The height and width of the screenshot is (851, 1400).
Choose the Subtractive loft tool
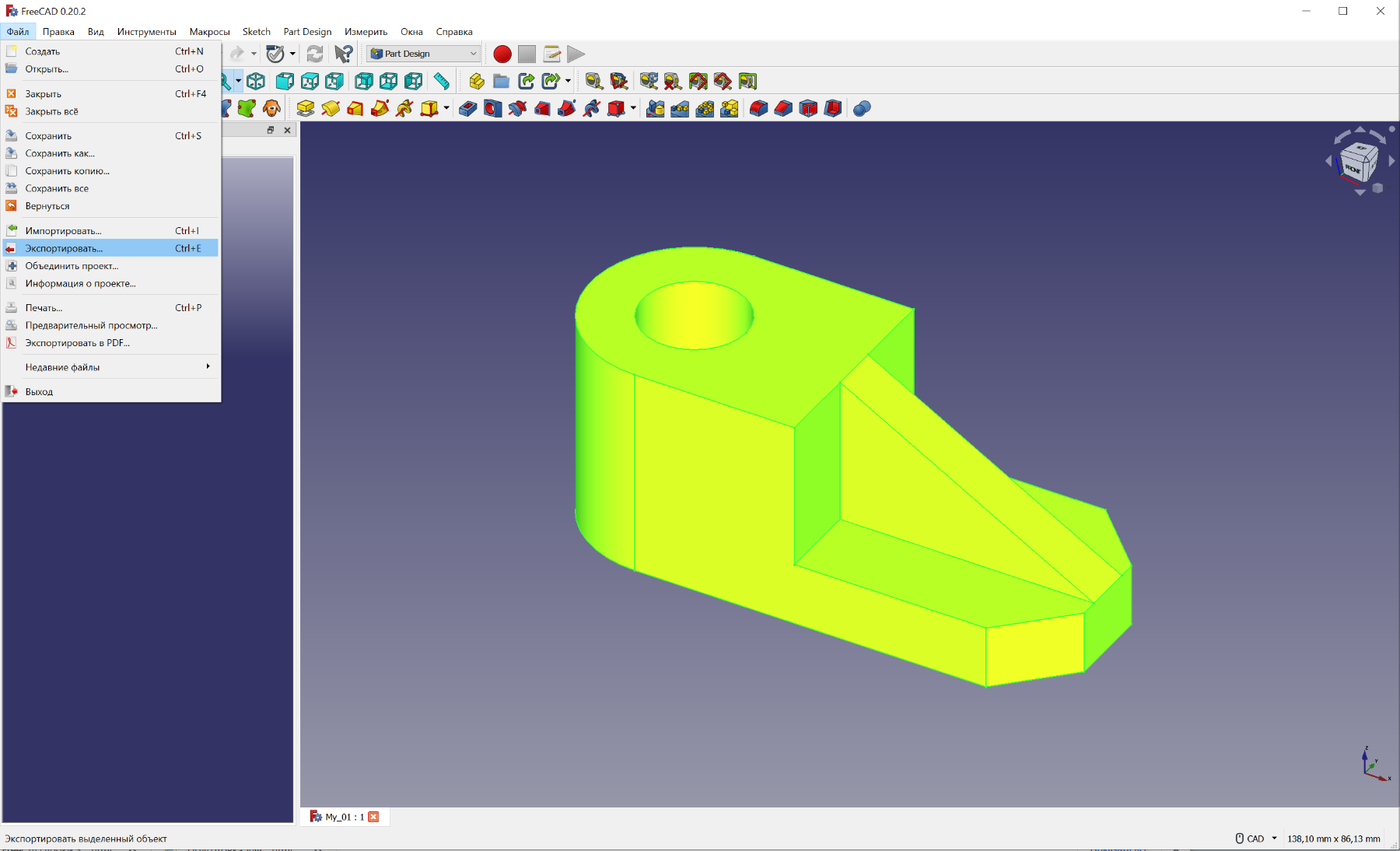point(542,108)
